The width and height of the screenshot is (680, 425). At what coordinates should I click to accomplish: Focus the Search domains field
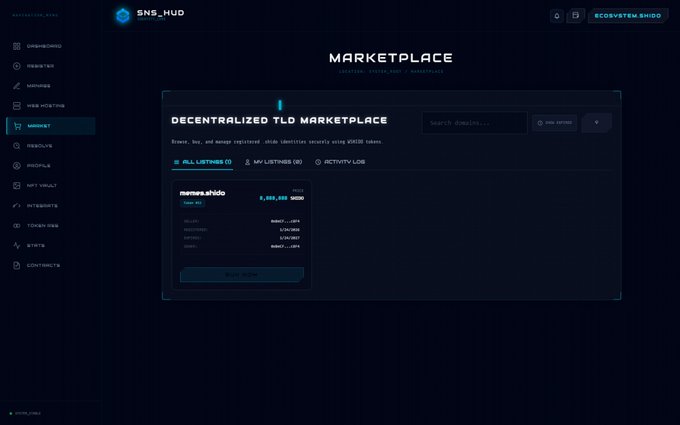[474, 123]
